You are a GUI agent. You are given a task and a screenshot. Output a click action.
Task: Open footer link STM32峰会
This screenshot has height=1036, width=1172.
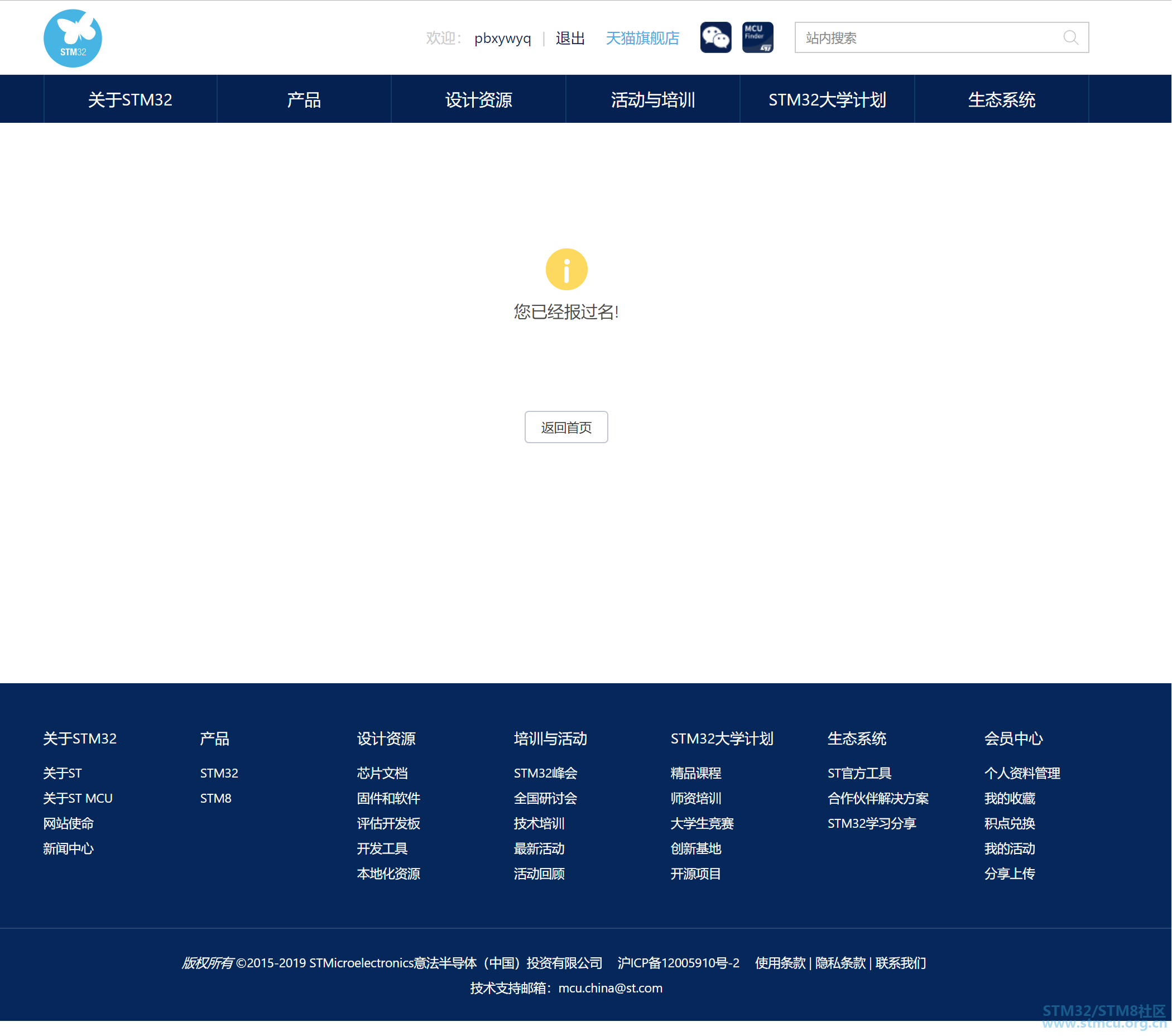pos(545,773)
